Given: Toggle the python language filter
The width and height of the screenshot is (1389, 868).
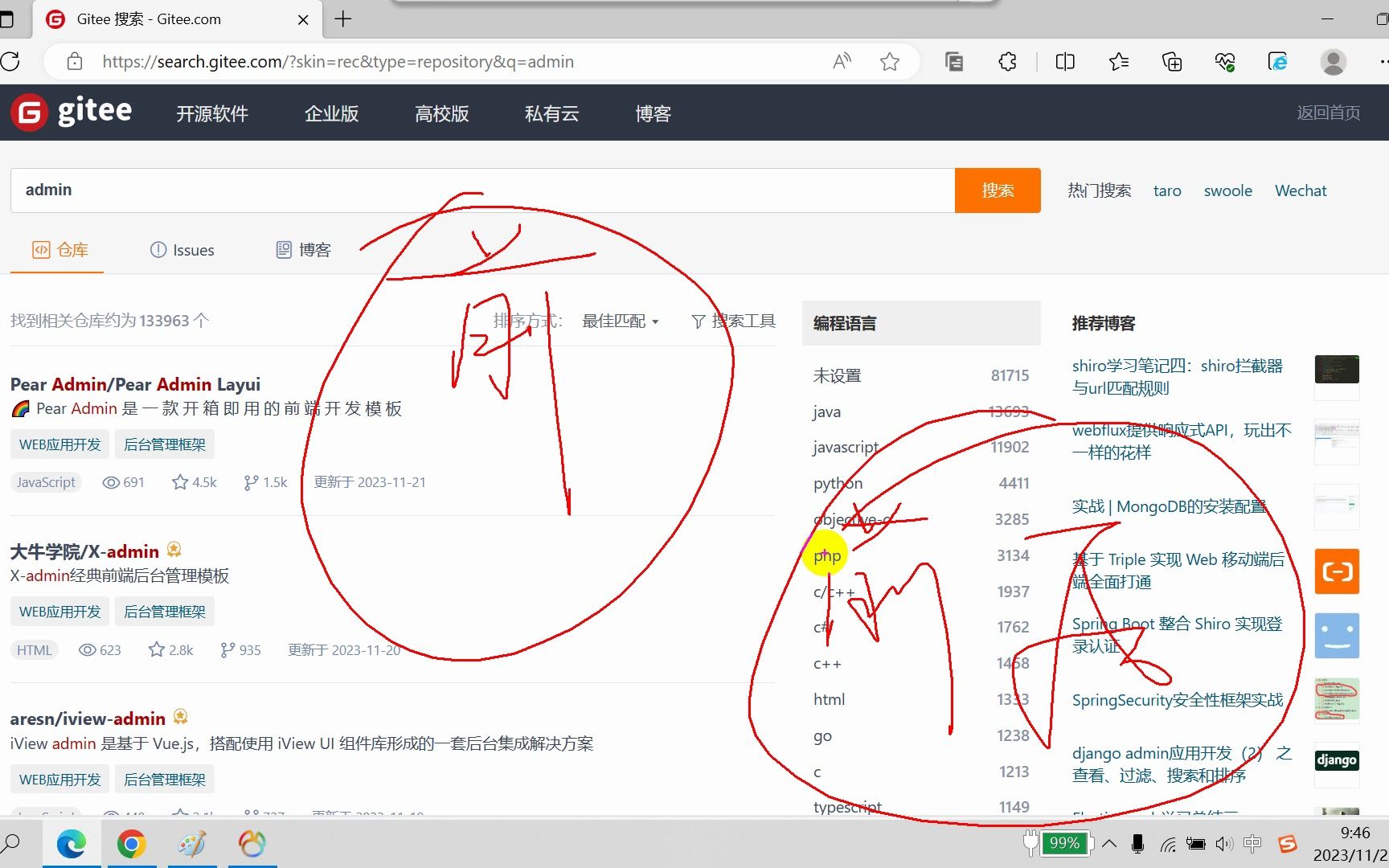Looking at the screenshot, I should pos(837,483).
